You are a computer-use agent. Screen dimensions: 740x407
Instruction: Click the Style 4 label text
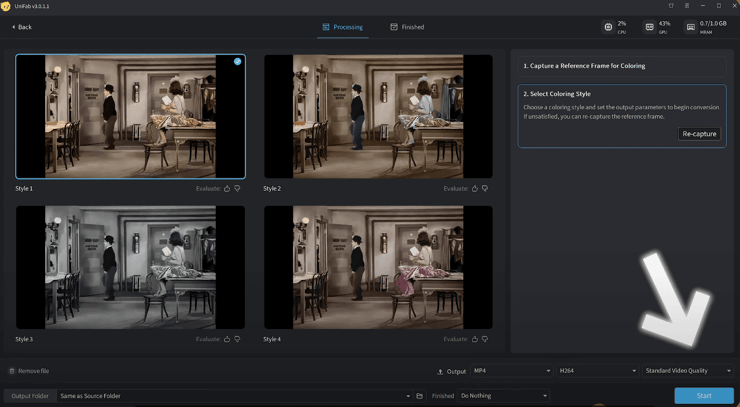coord(272,339)
